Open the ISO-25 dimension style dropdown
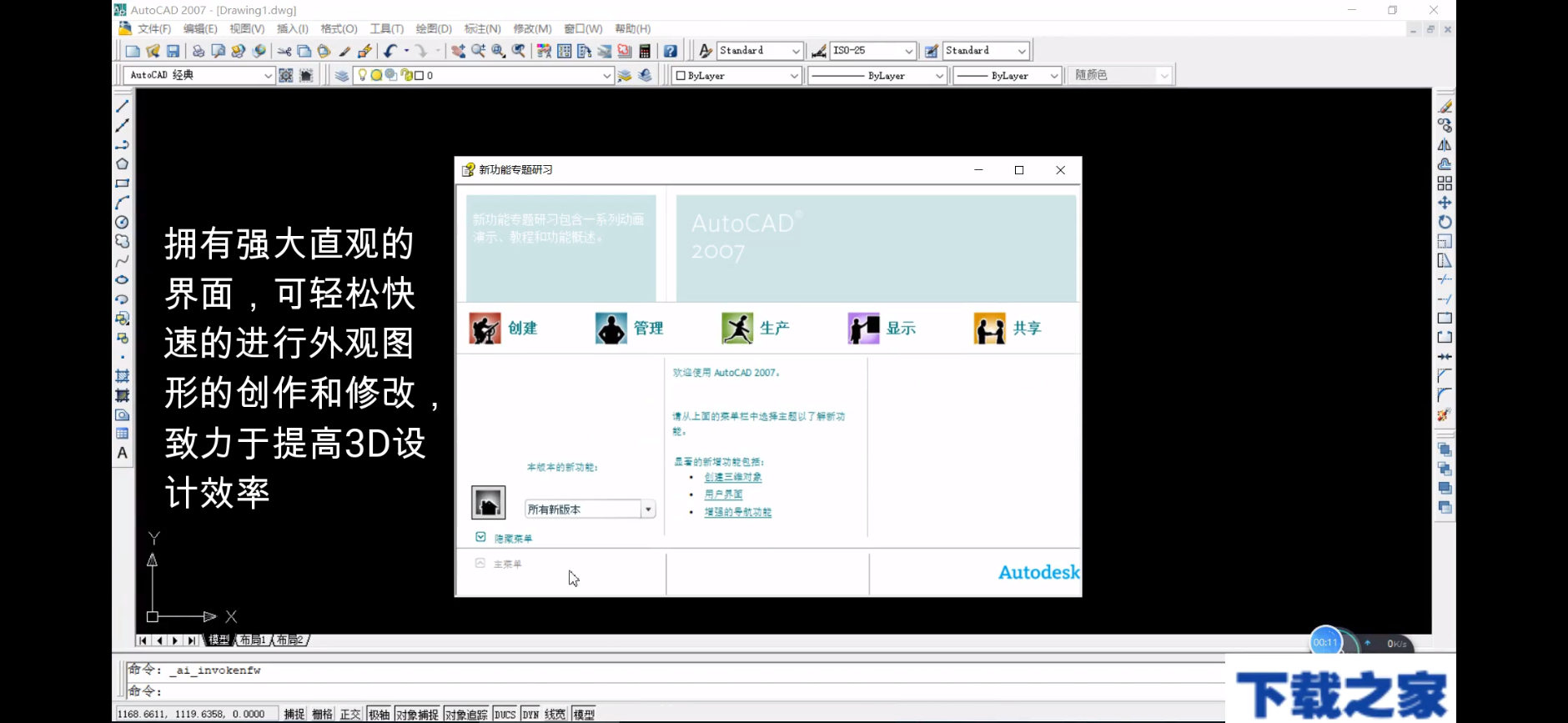The width and height of the screenshot is (1568, 723). click(x=873, y=51)
